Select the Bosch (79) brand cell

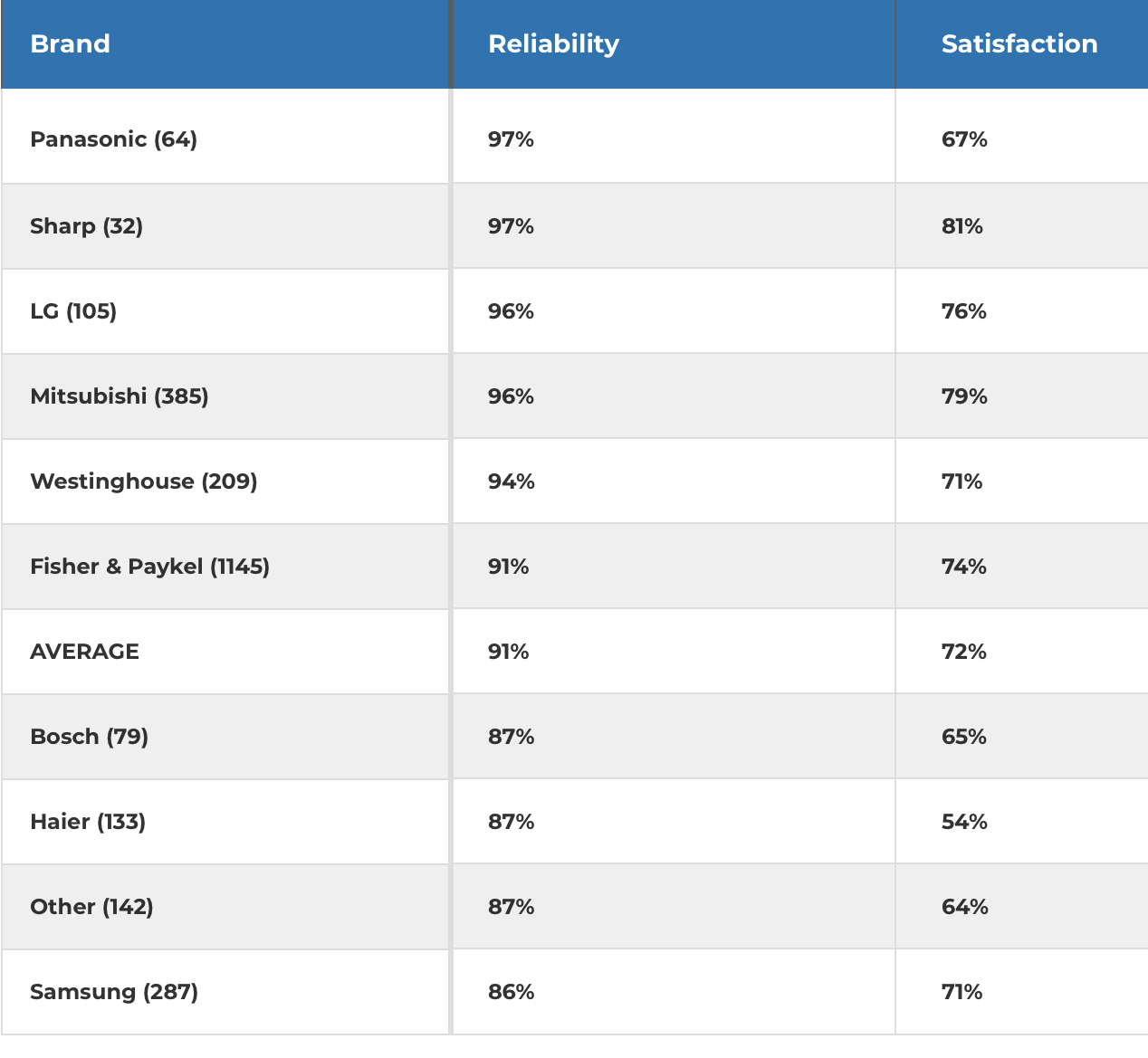pos(89,737)
